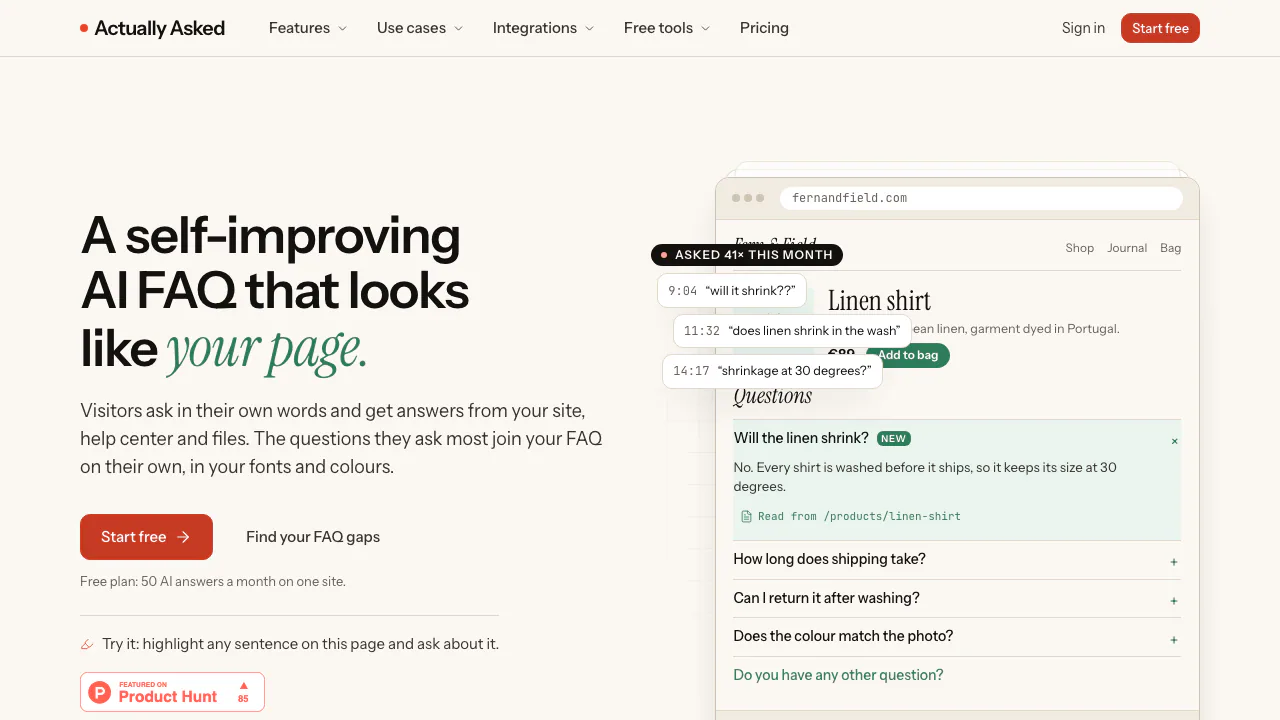Open the Use cases dropdown

click(x=420, y=28)
